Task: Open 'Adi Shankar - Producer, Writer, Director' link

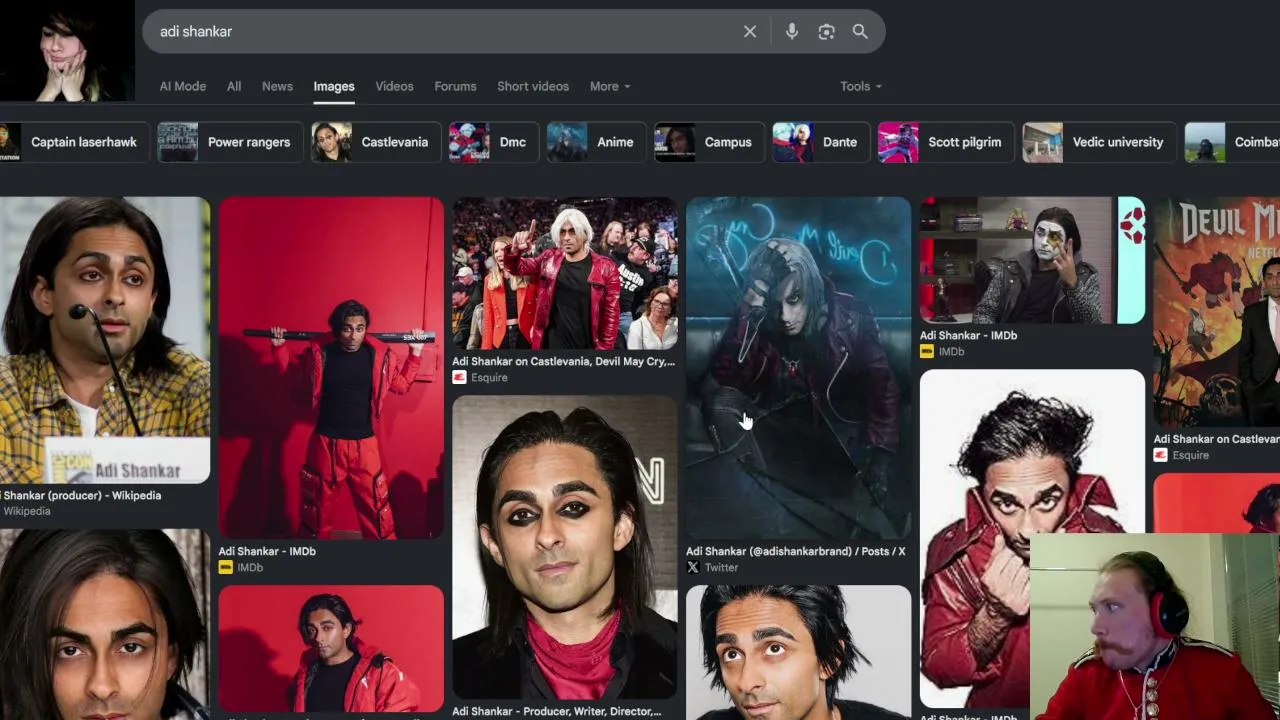Action: point(556,711)
